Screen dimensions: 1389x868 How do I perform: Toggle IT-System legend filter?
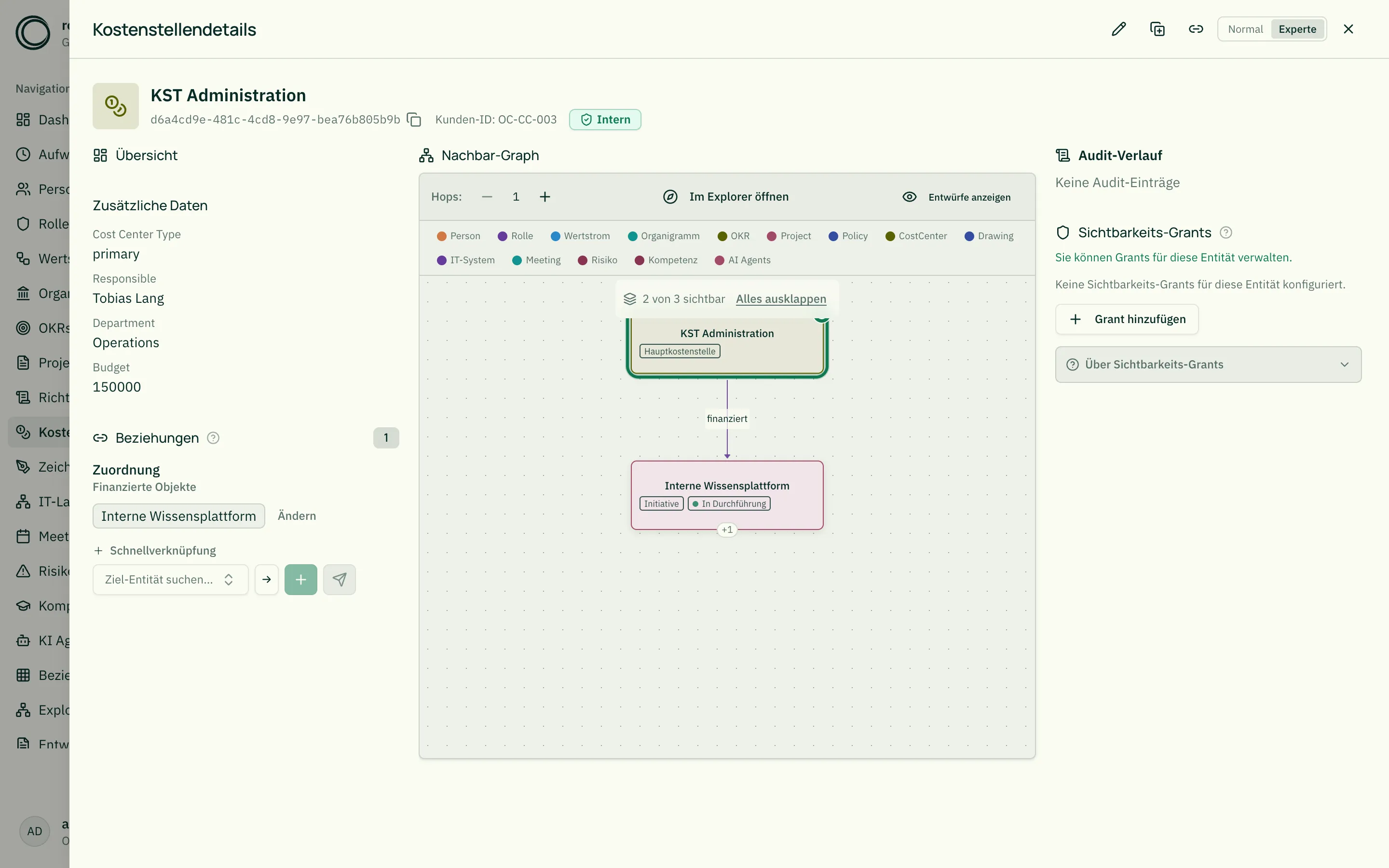[465, 260]
